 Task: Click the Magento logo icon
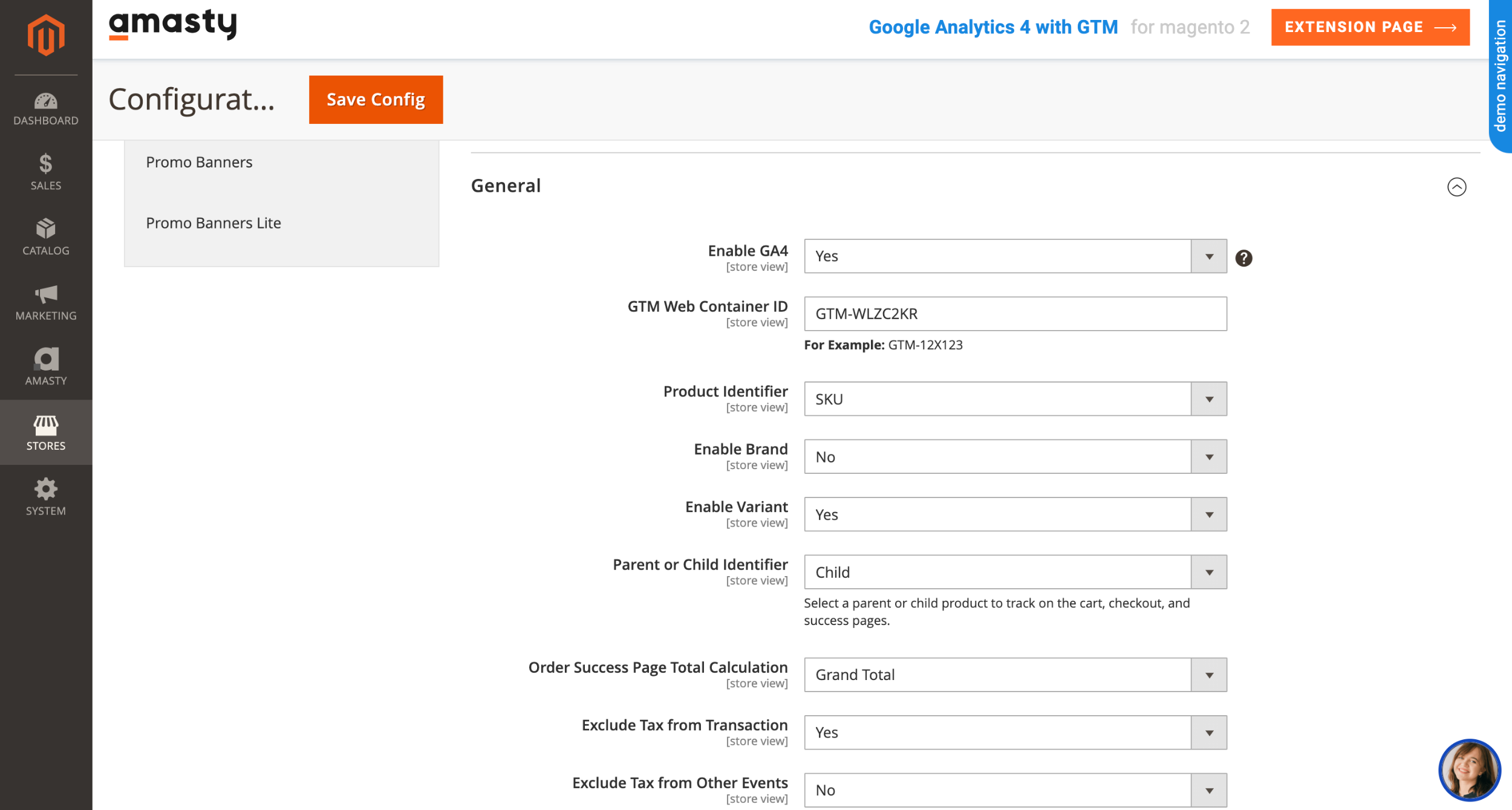click(46, 35)
